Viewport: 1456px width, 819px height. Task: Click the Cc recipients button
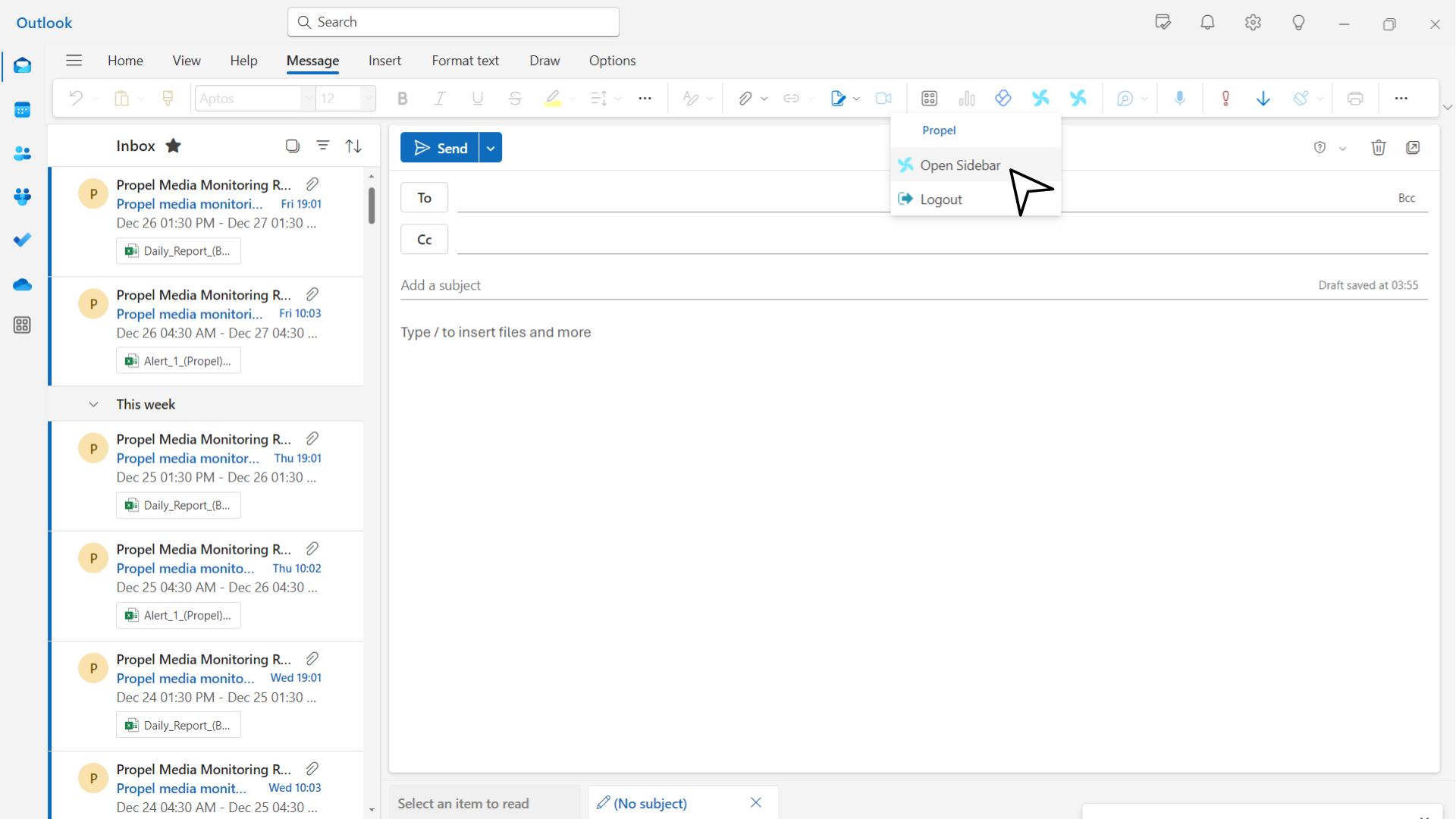(x=424, y=240)
